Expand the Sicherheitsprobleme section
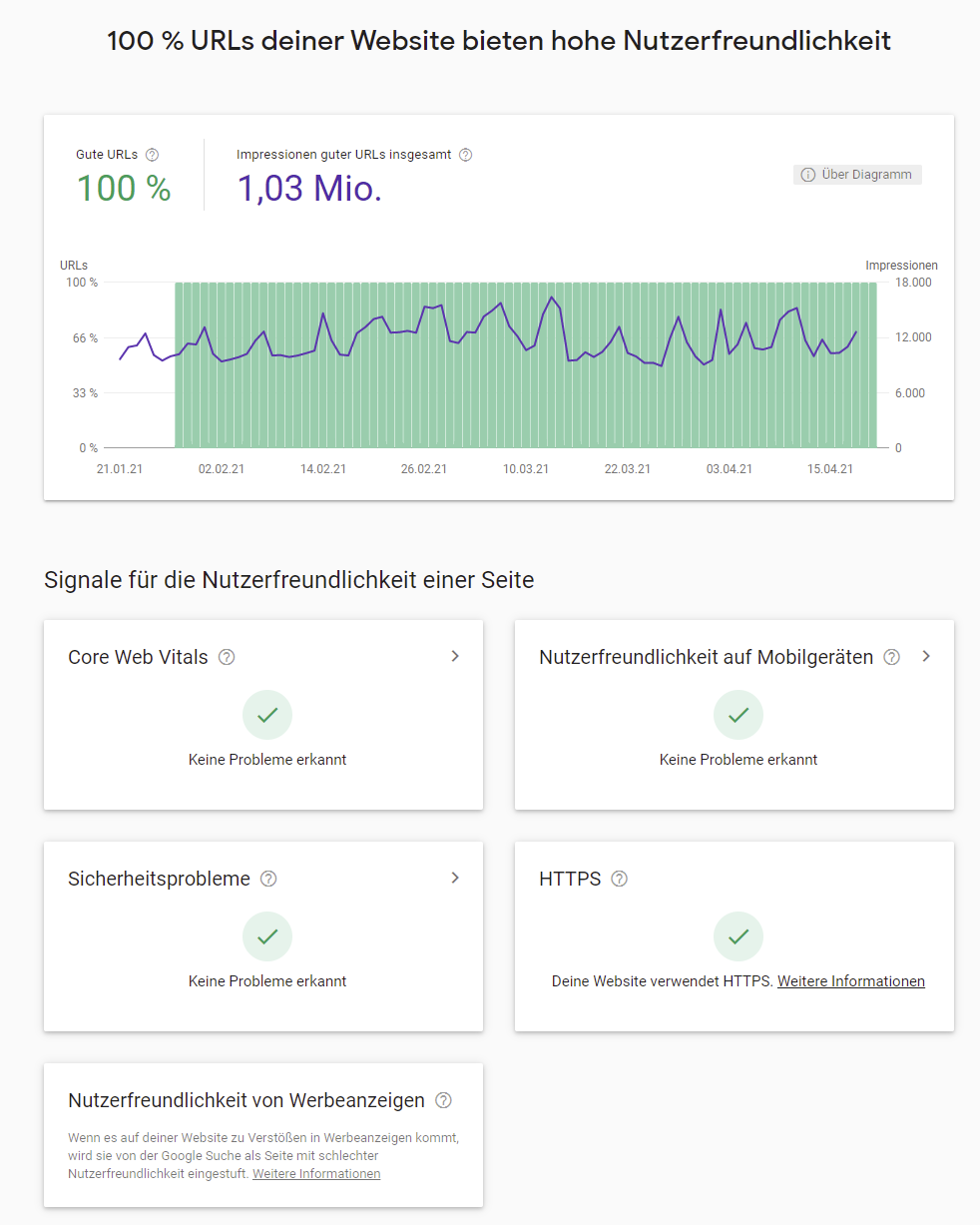 [x=455, y=878]
